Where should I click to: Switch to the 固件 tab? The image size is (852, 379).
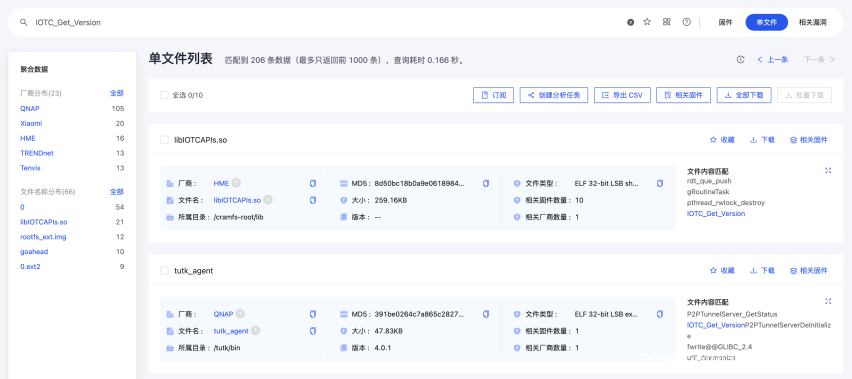coord(725,22)
